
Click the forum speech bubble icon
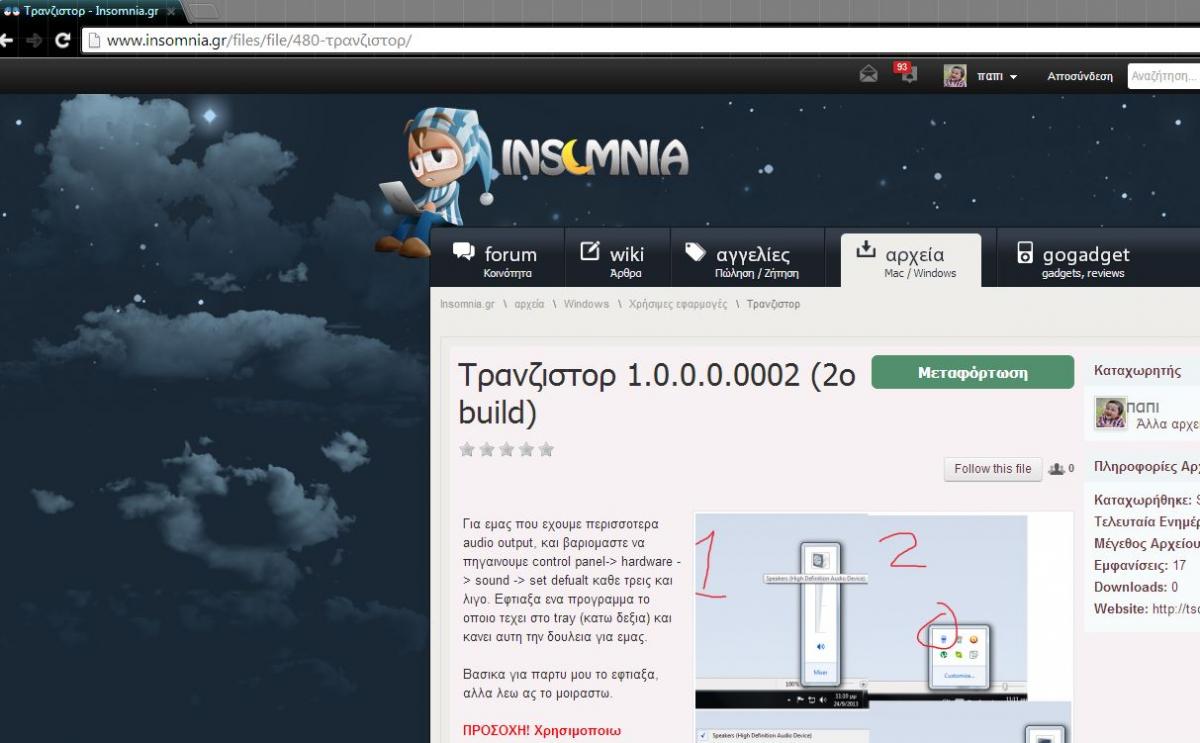[463, 251]
